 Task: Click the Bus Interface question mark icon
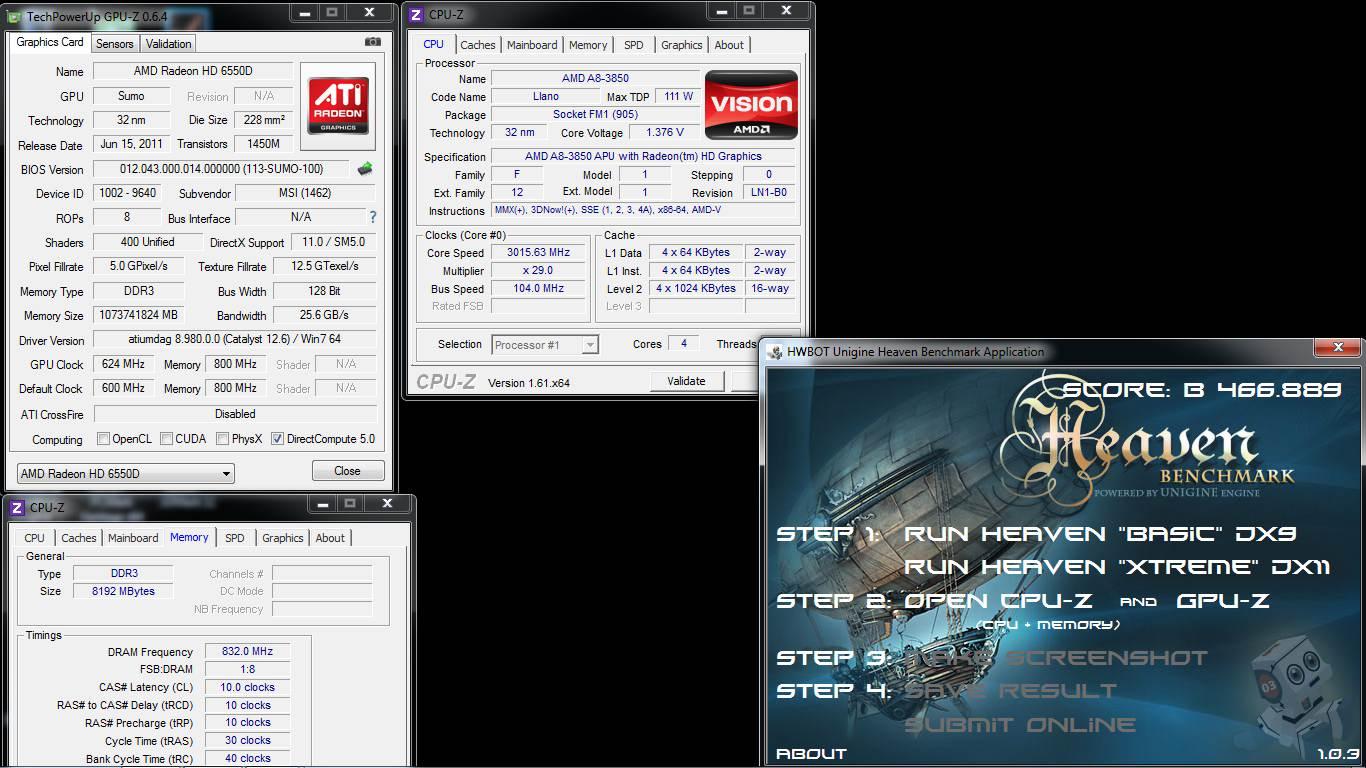[373, 217]
